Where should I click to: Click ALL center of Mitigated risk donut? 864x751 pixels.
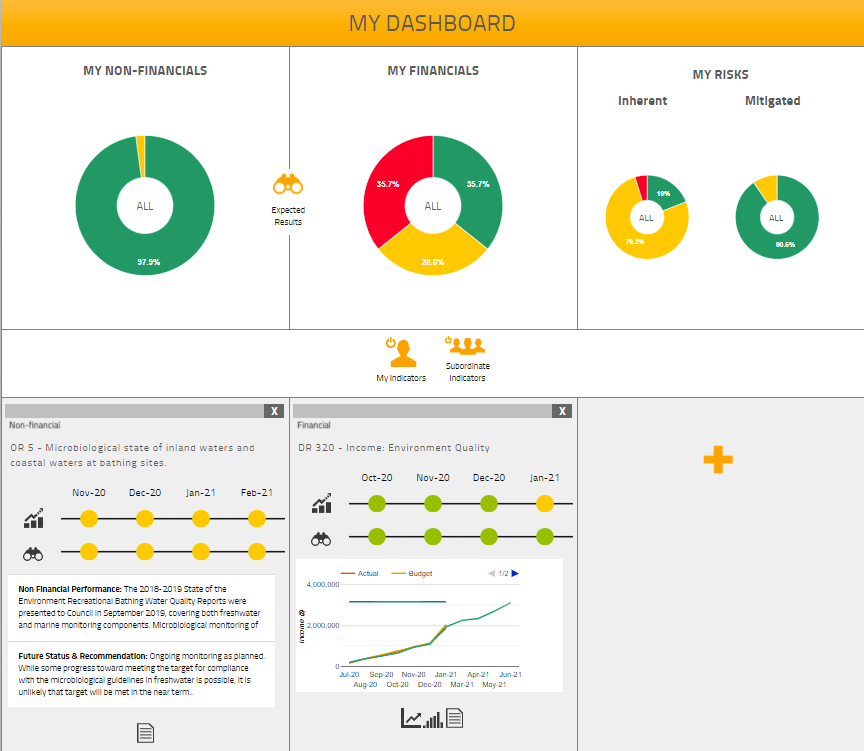pos(776,218)
